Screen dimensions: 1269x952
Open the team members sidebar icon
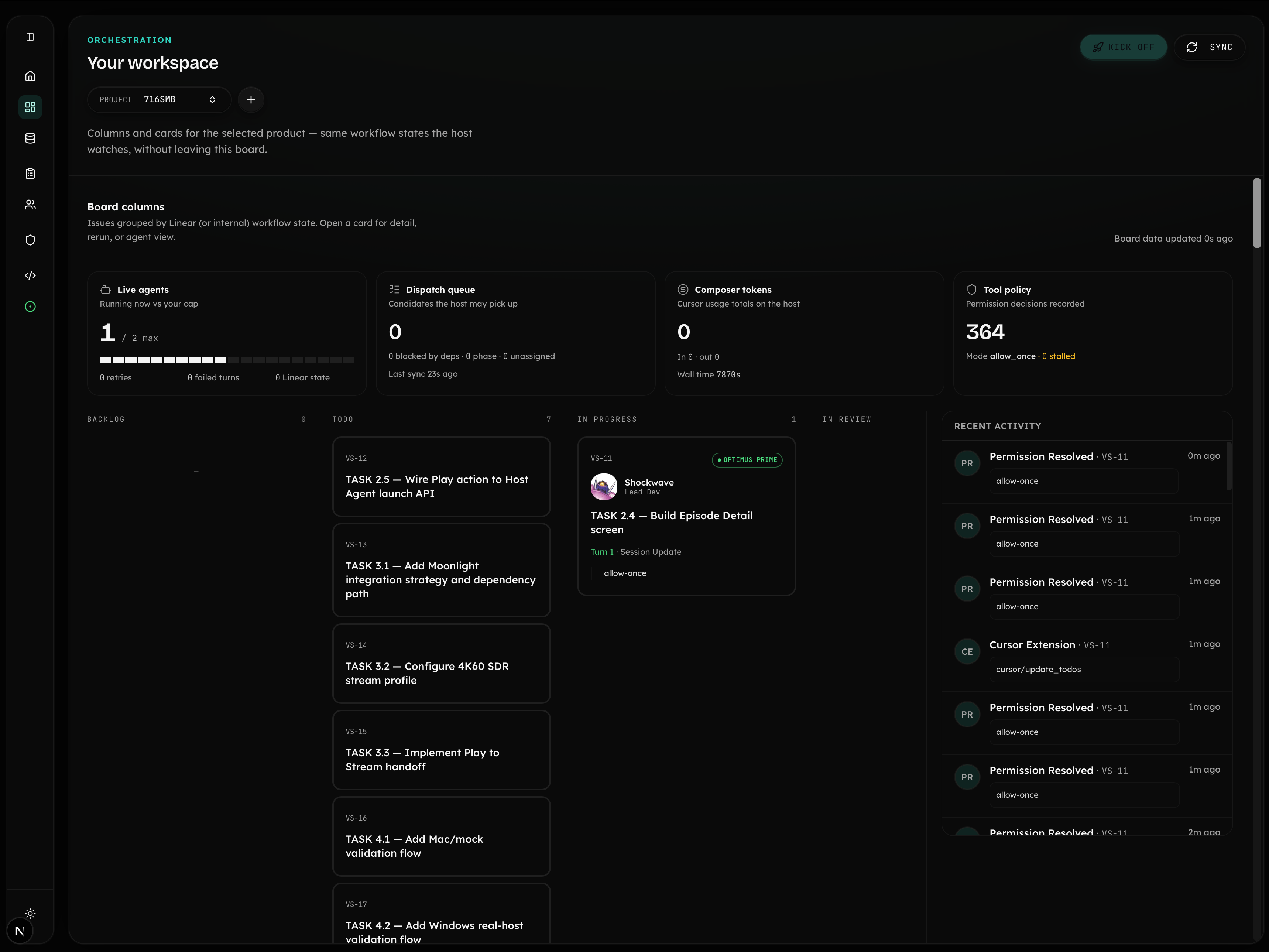(30, 205)
